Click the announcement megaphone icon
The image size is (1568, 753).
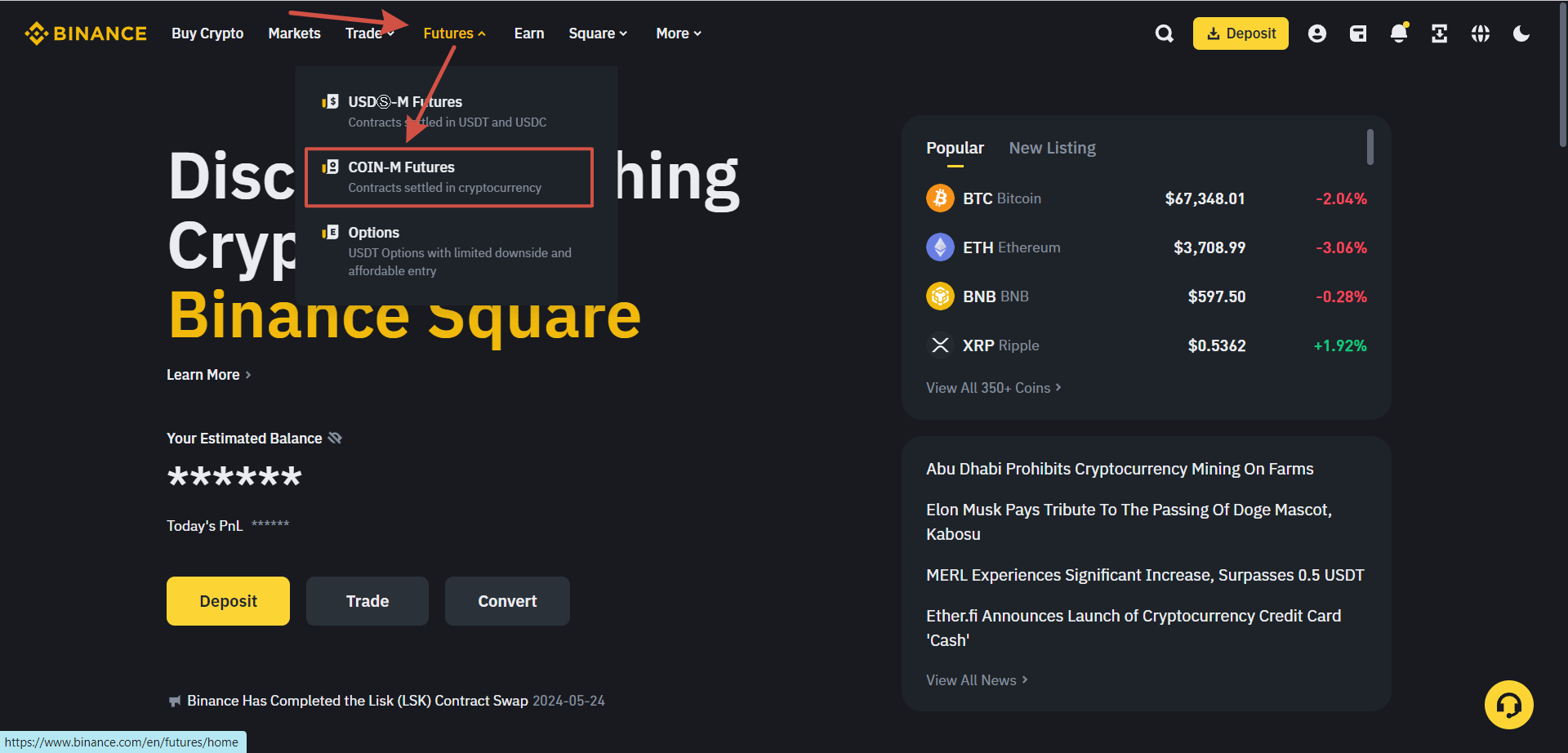[x=174, y=701]
